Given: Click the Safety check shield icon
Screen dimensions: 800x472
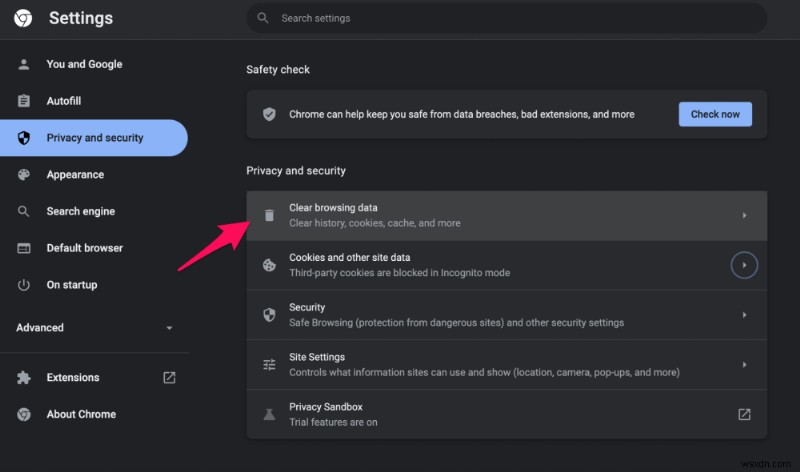Looking at the screenshot, I should [x=269, y=114].
